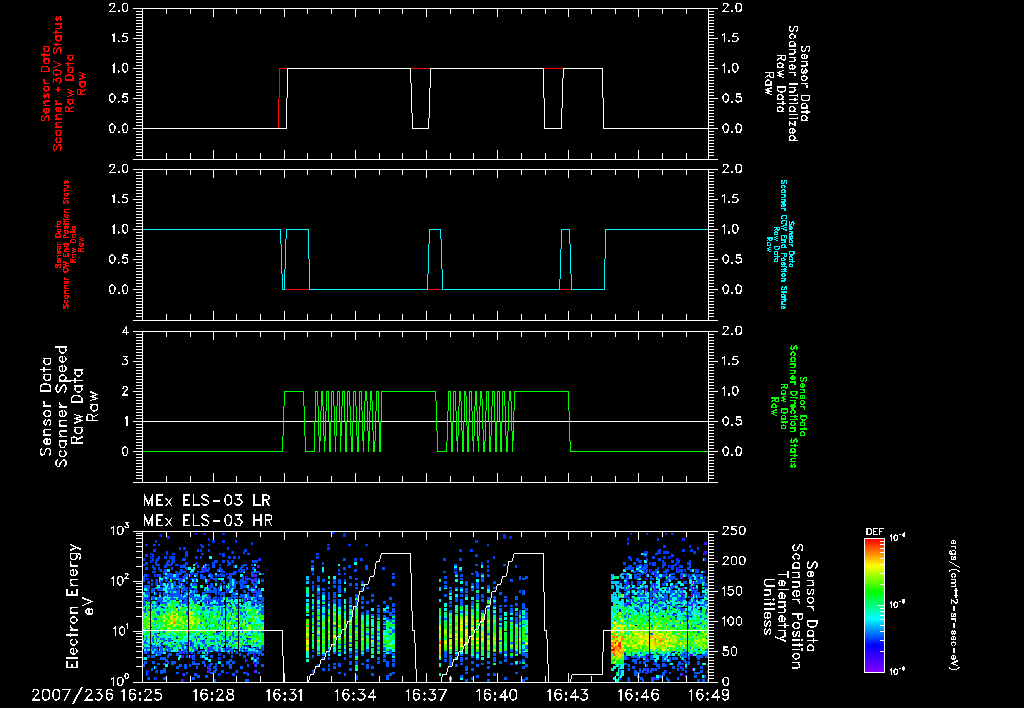Pick the 16:40 time axis label
The height and width of the screenshot is (708, 1024).
coord(497,696)
